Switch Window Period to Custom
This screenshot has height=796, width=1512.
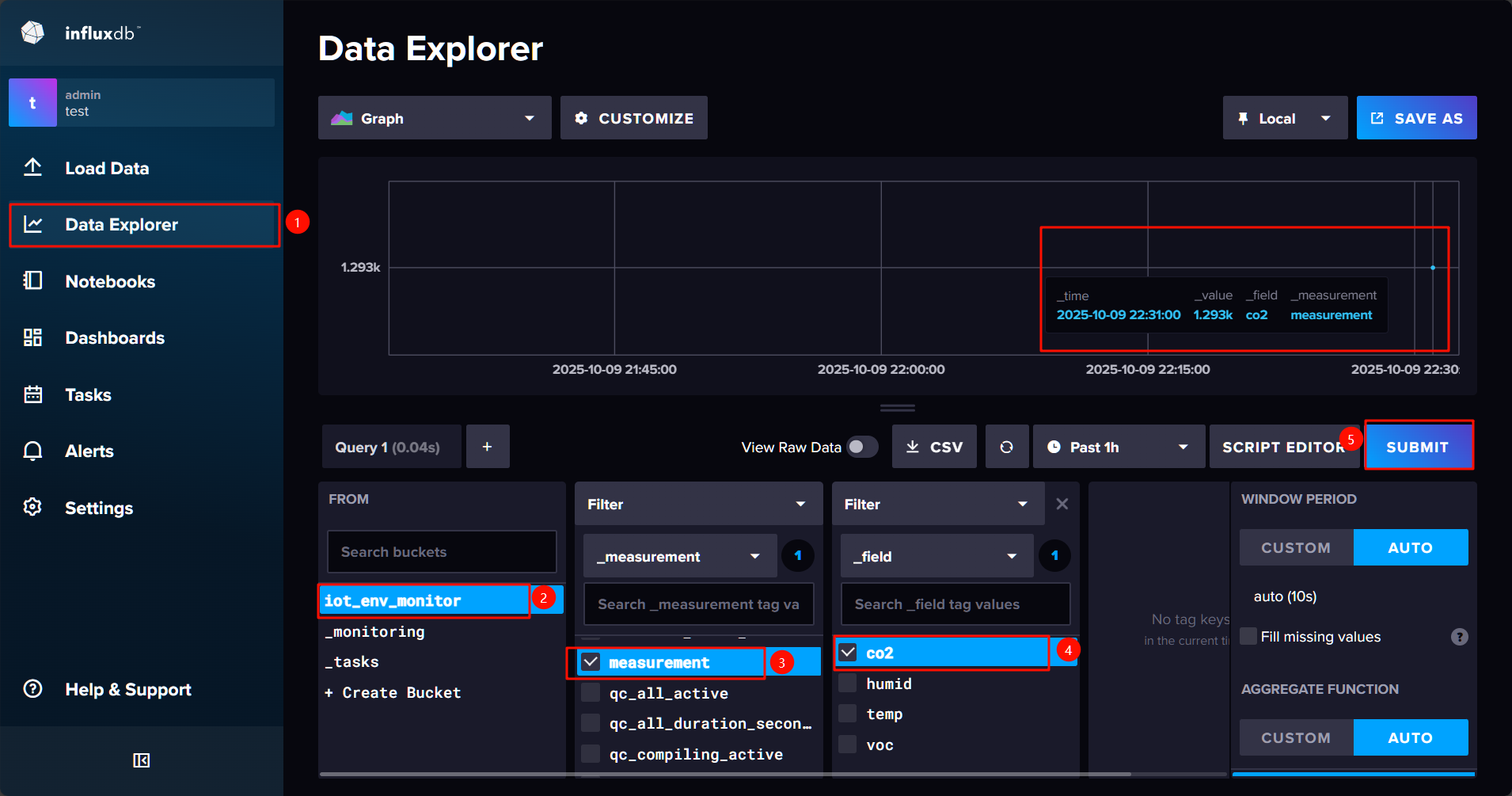pyautogui.click(x=1296, y=547)
